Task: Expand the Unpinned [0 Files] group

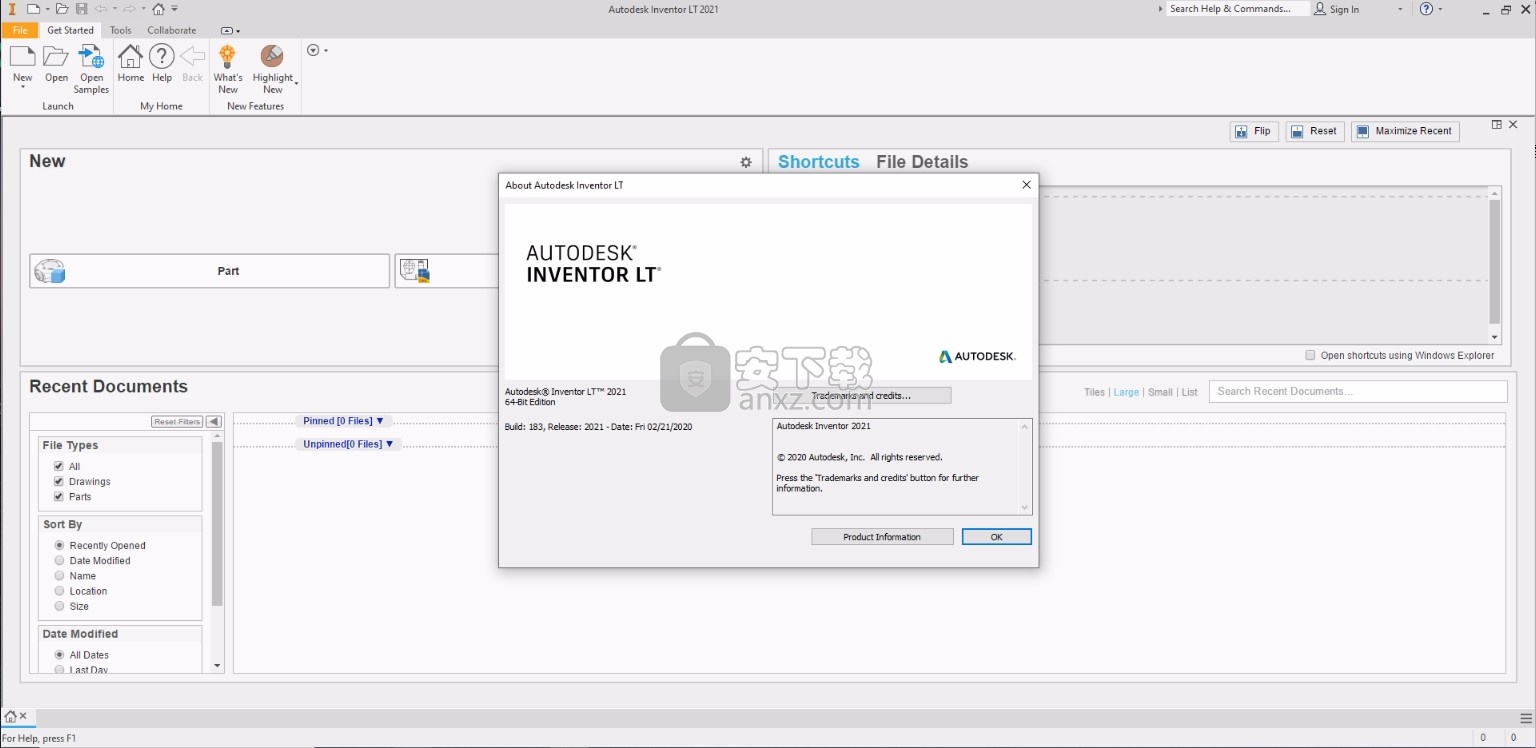Action: [x=348, y=444]
